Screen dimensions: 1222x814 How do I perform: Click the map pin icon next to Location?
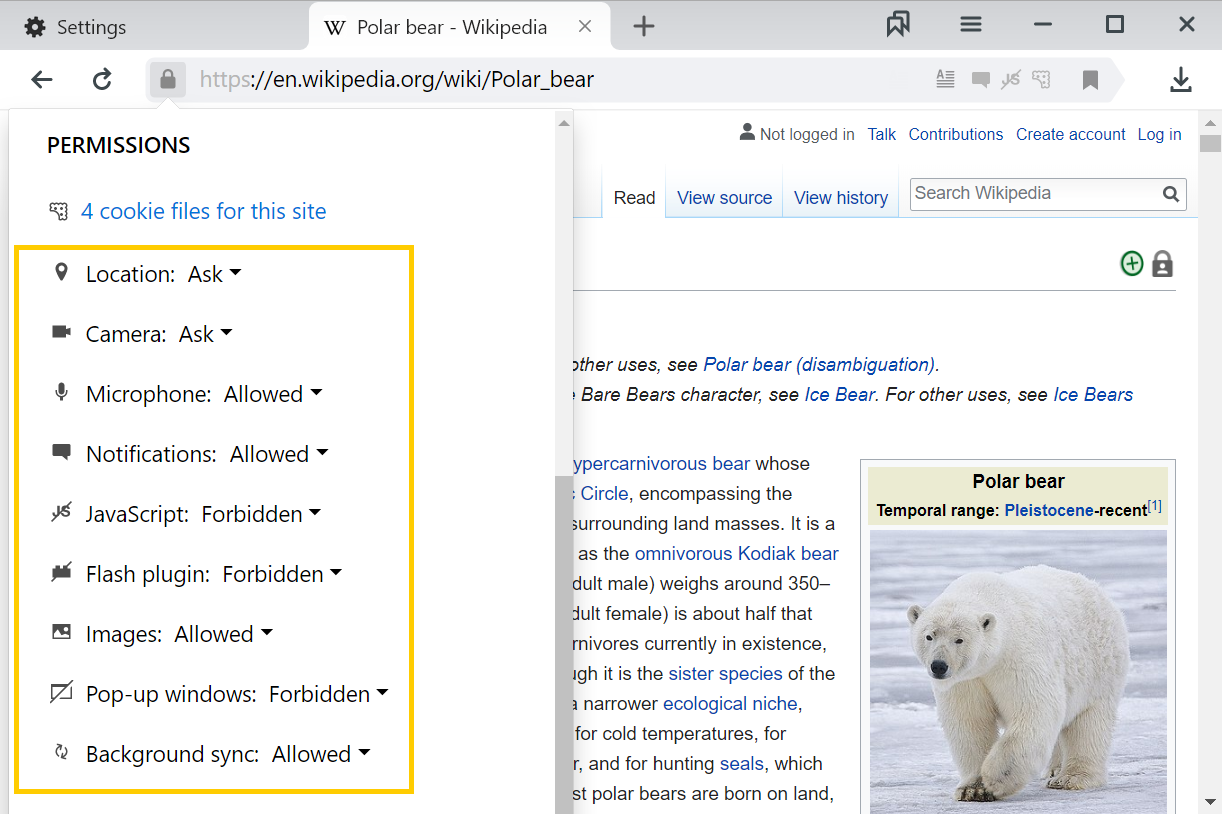61,272
